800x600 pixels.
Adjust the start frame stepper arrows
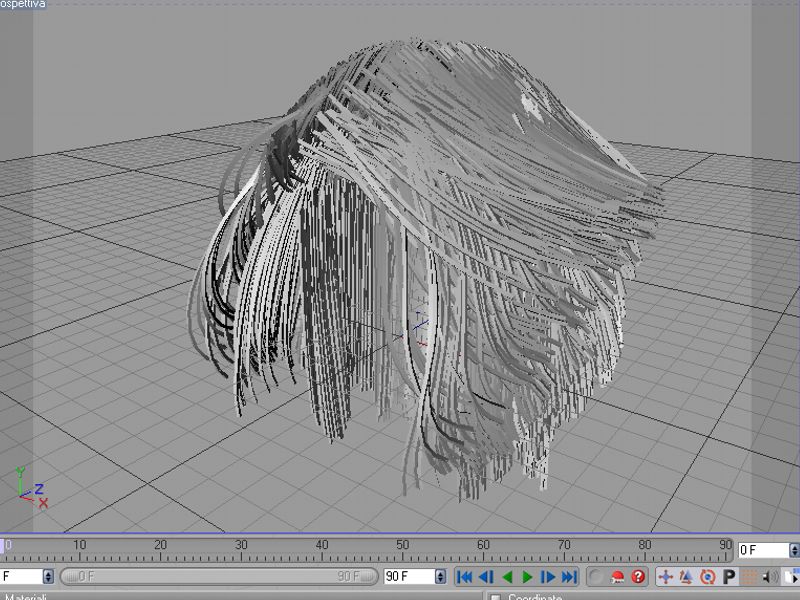click(x=48, y=577)
